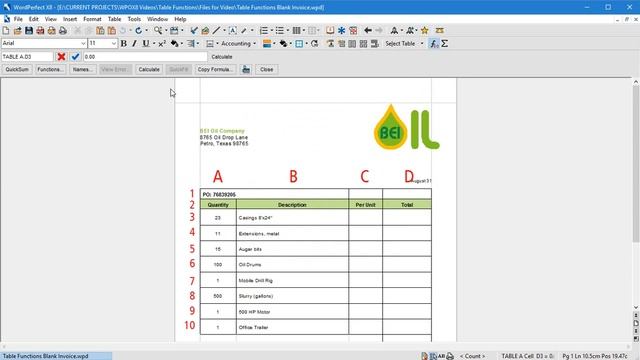Expand the underline style arrow
640x360 pixels.
(x=153, y=44)
